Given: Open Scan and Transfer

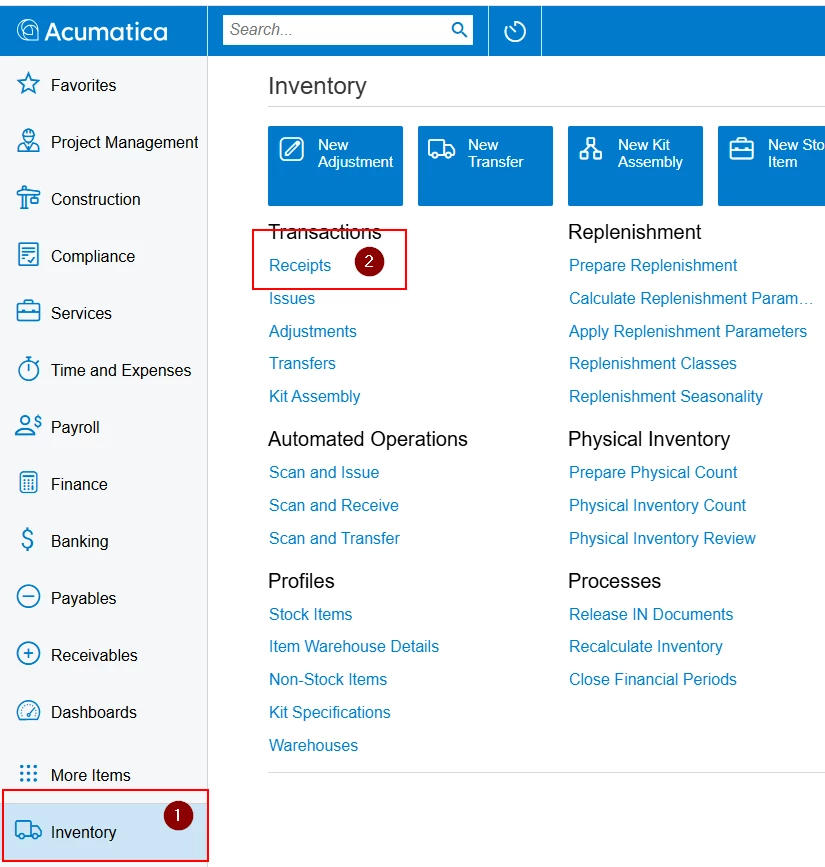Looking at the screenshot, I should point(335,538).
